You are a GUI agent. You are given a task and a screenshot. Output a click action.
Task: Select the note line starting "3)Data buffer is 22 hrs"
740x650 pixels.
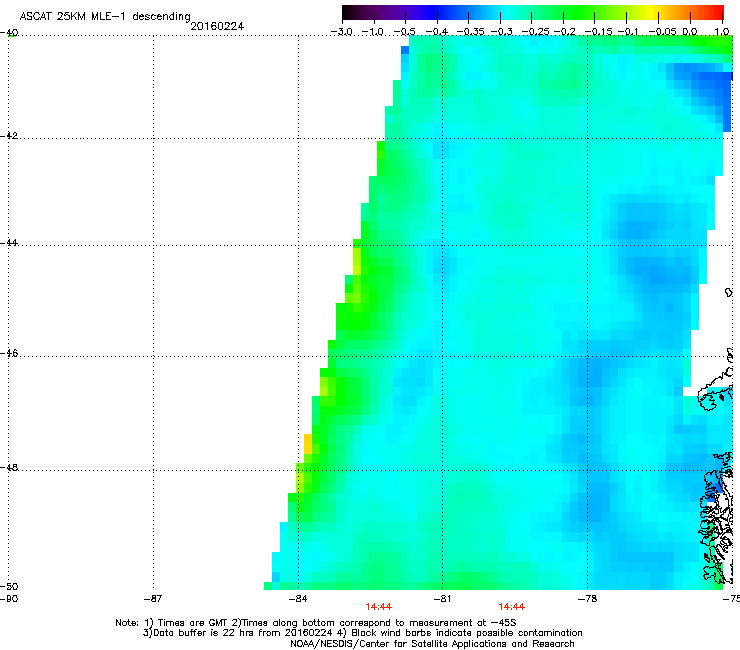coord(362,633)
